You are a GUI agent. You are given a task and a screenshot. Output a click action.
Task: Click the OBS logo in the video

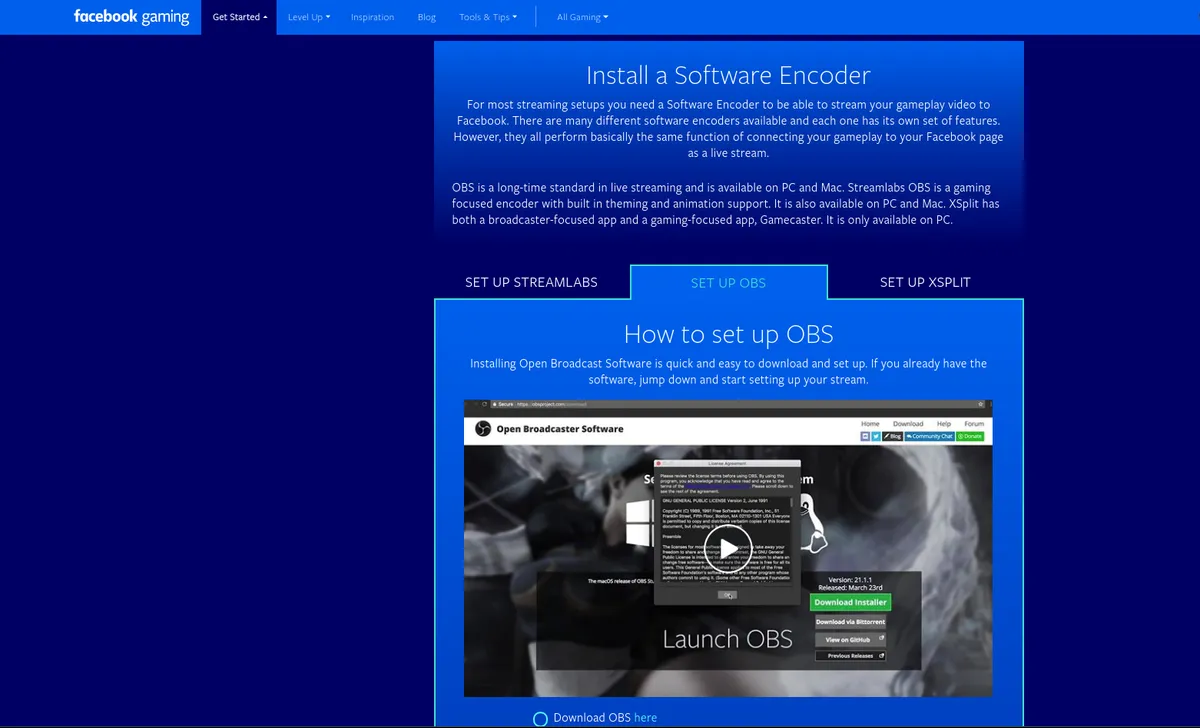[x=482, y=429]
